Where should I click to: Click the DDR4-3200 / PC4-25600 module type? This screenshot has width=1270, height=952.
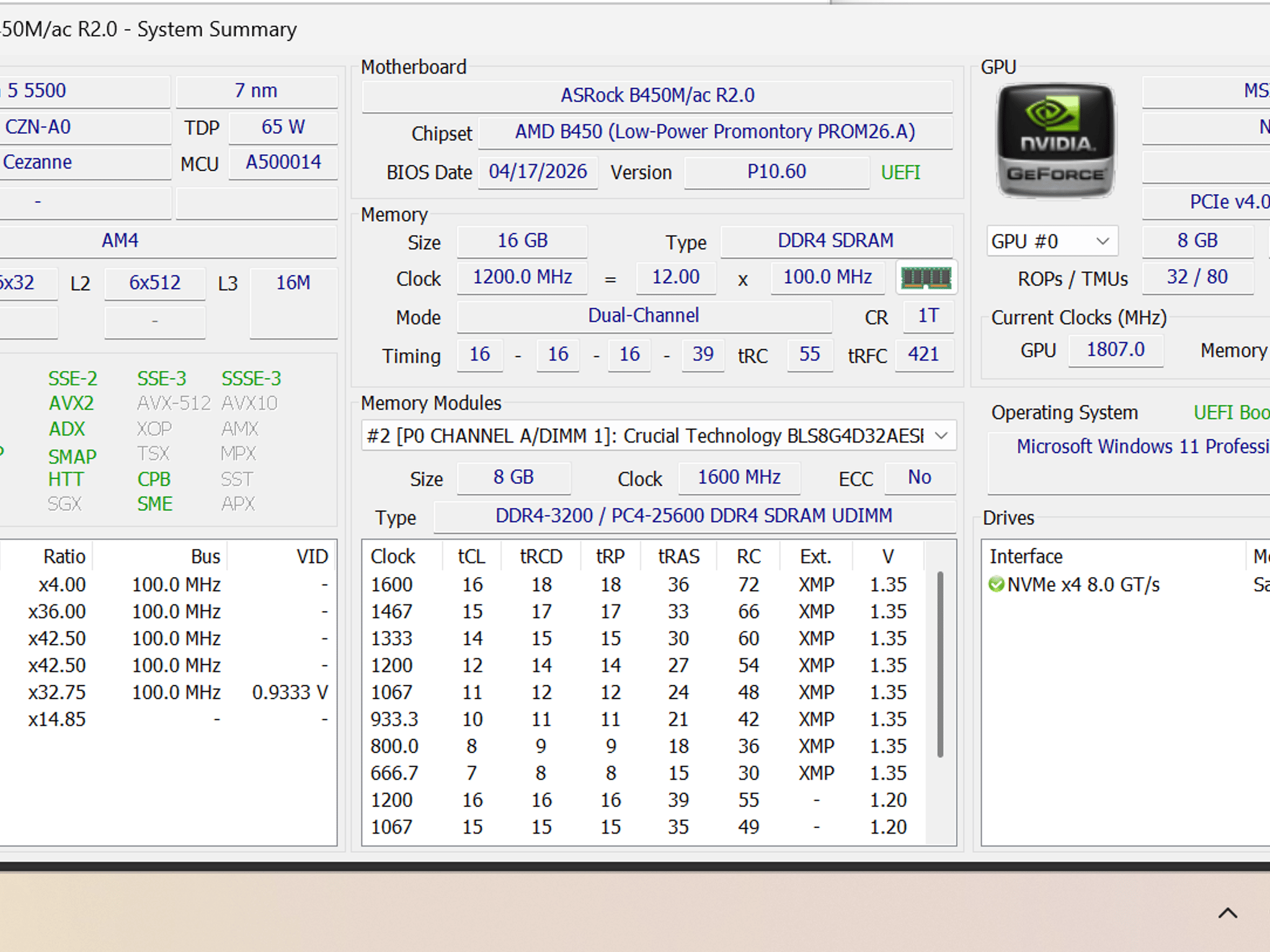click(x=694, y=516)
